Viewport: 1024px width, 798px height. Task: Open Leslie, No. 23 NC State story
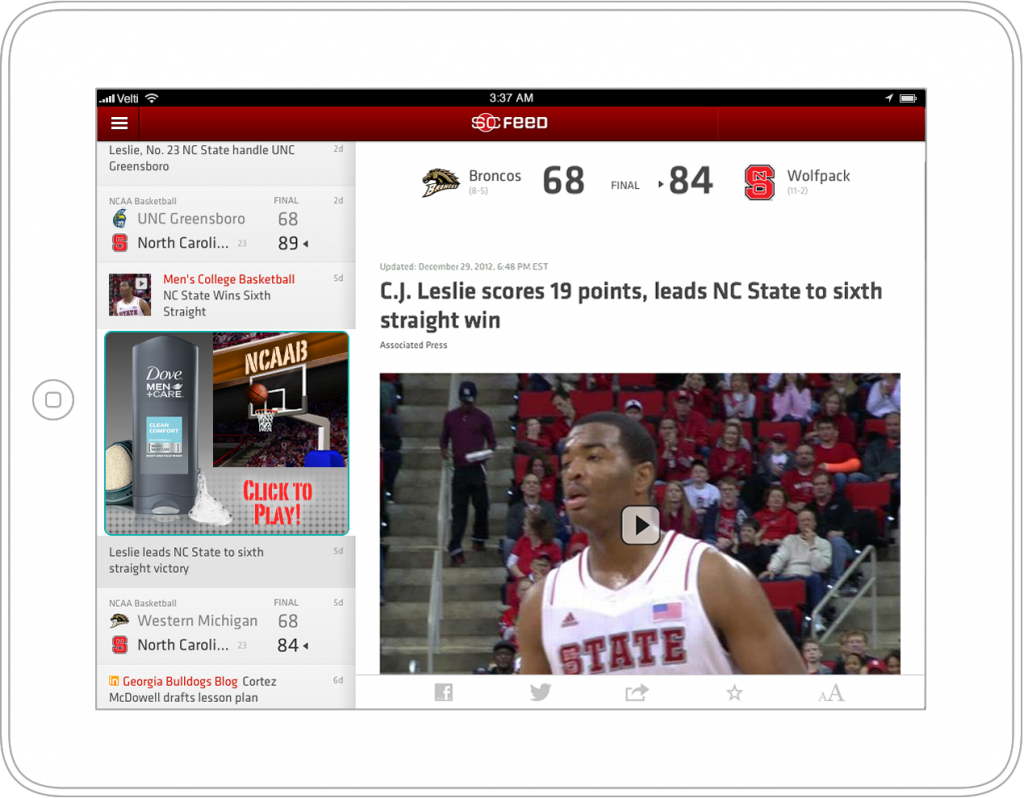(226, 159)
